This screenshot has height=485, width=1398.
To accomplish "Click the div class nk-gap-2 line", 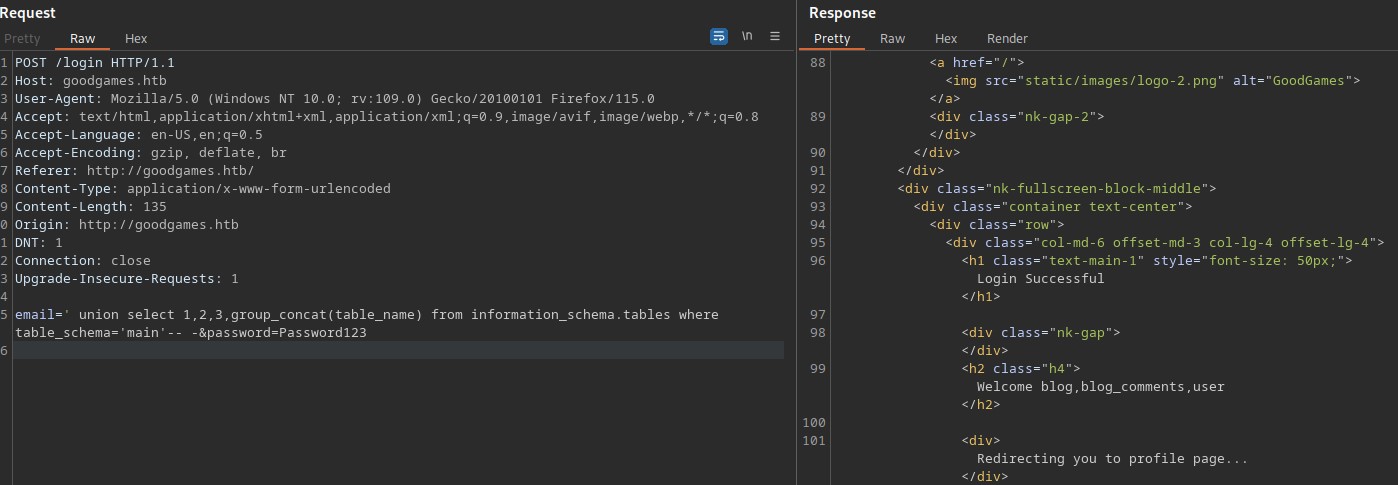I will [1017, 116].
